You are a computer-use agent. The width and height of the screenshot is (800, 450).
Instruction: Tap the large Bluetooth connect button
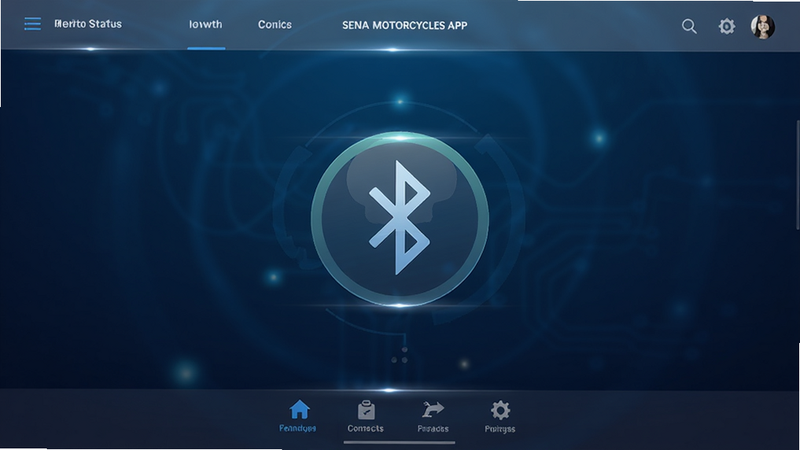400,219
